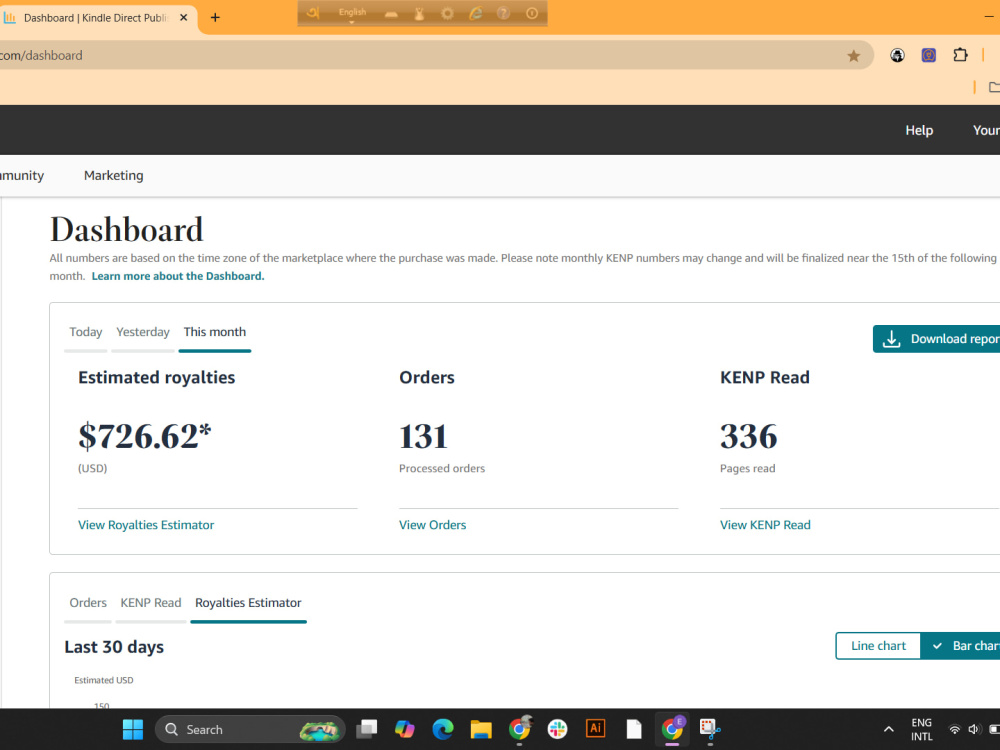The width and height of the screenshot is (1000, 750).
Task: Open Task View on the taskbar
Action: point(367,729)
